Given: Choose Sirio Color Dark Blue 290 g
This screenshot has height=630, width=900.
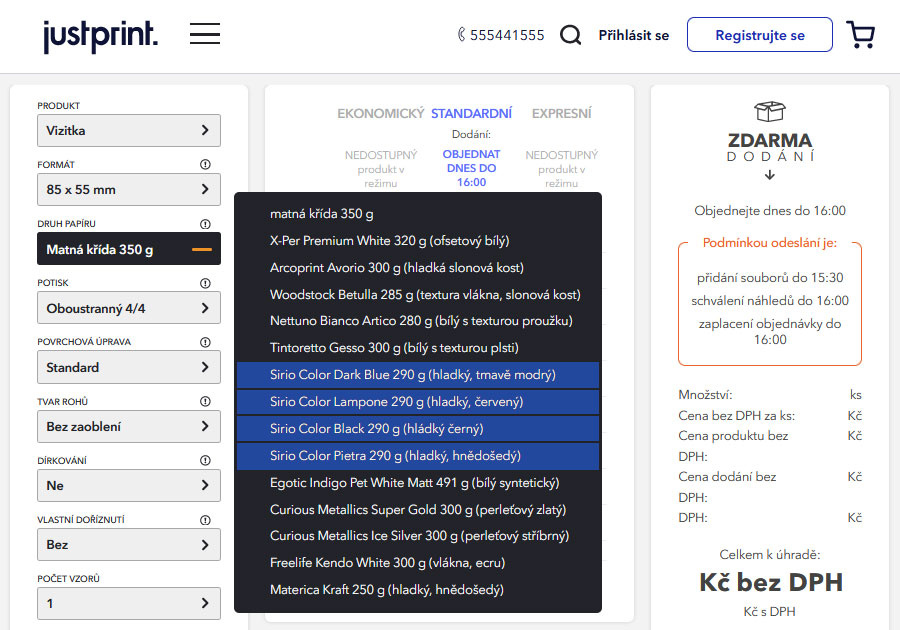Looking at the screenshot, I should click(418, 375).
